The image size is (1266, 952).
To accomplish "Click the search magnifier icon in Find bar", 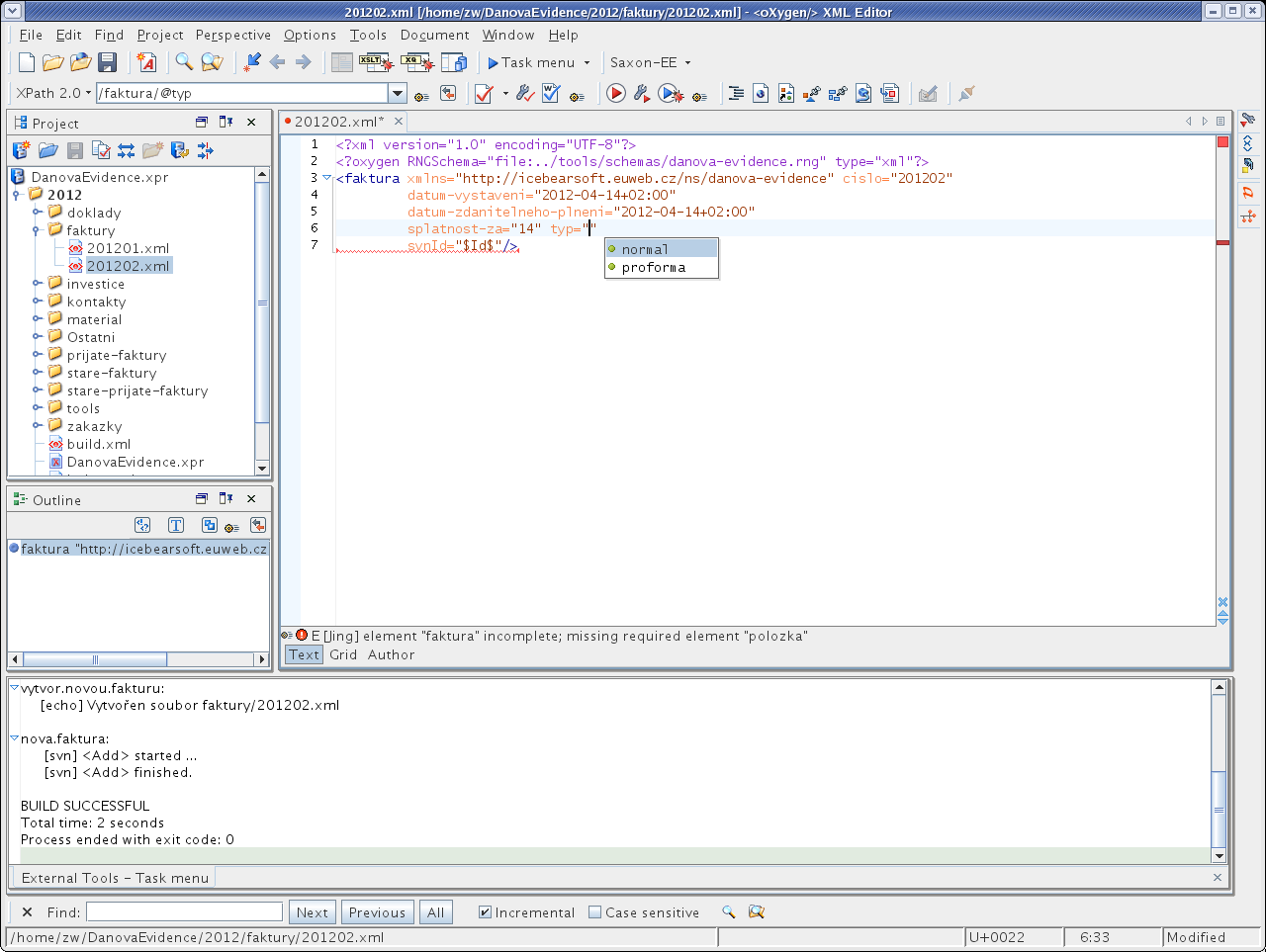I will 728,911.
